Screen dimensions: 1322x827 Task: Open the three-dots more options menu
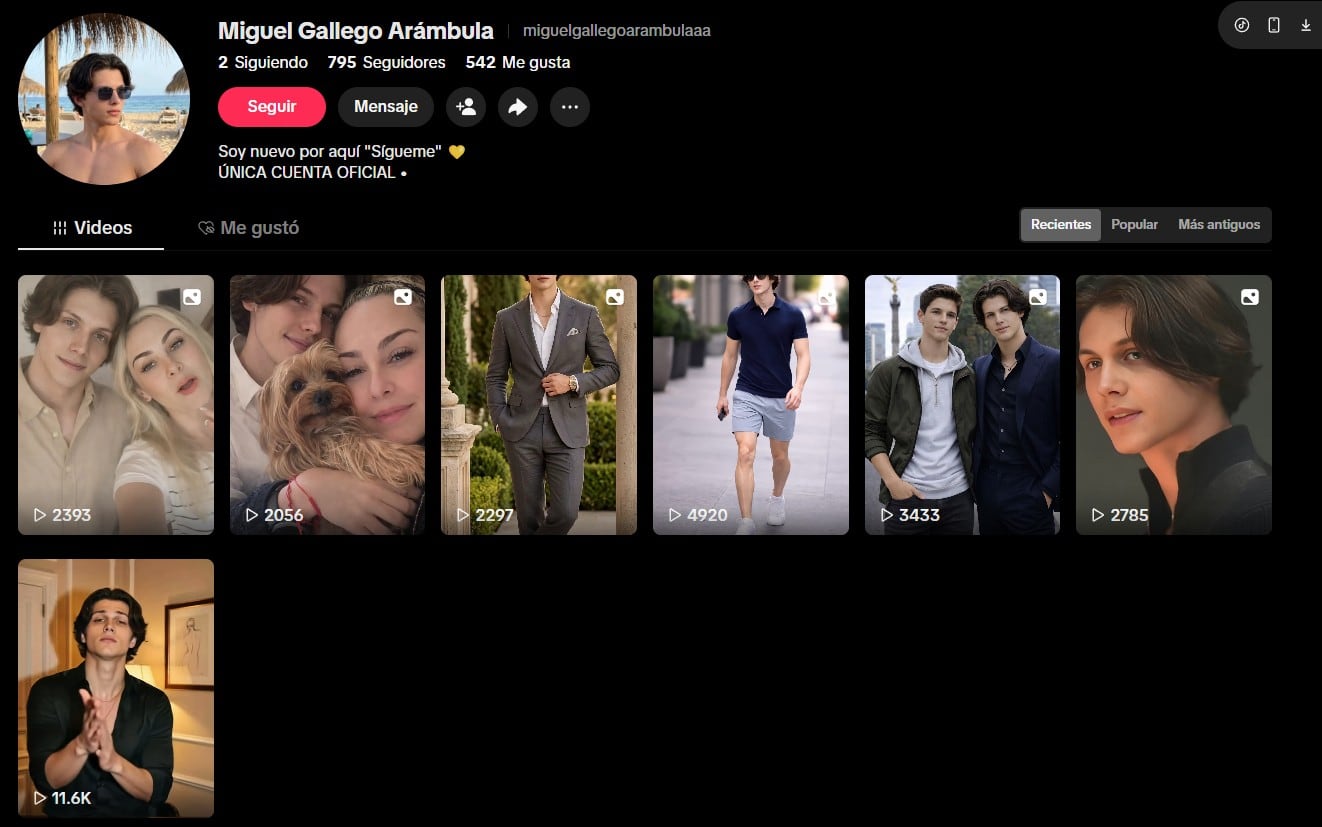(x=570, y=107)
